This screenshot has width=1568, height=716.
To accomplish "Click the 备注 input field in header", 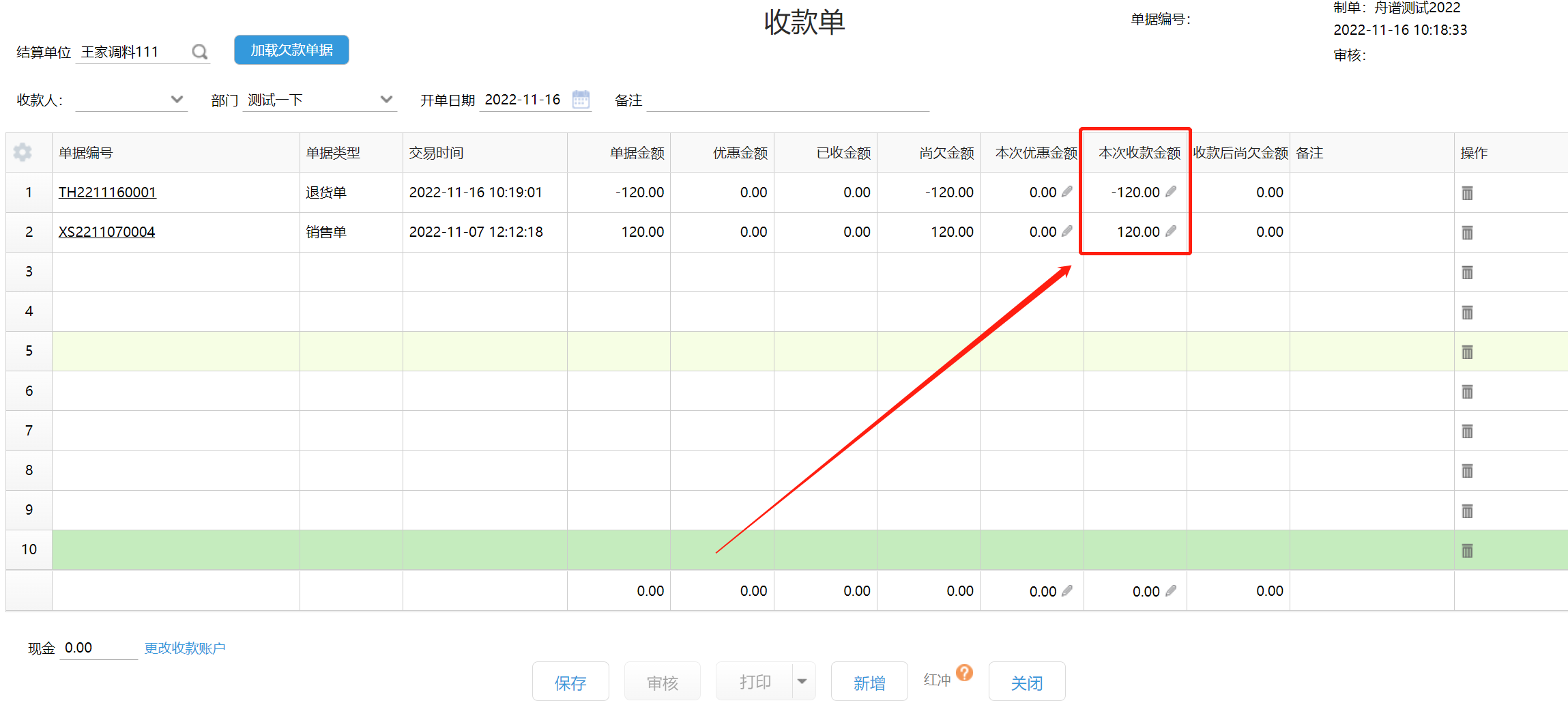I will (x=788, y=100).
